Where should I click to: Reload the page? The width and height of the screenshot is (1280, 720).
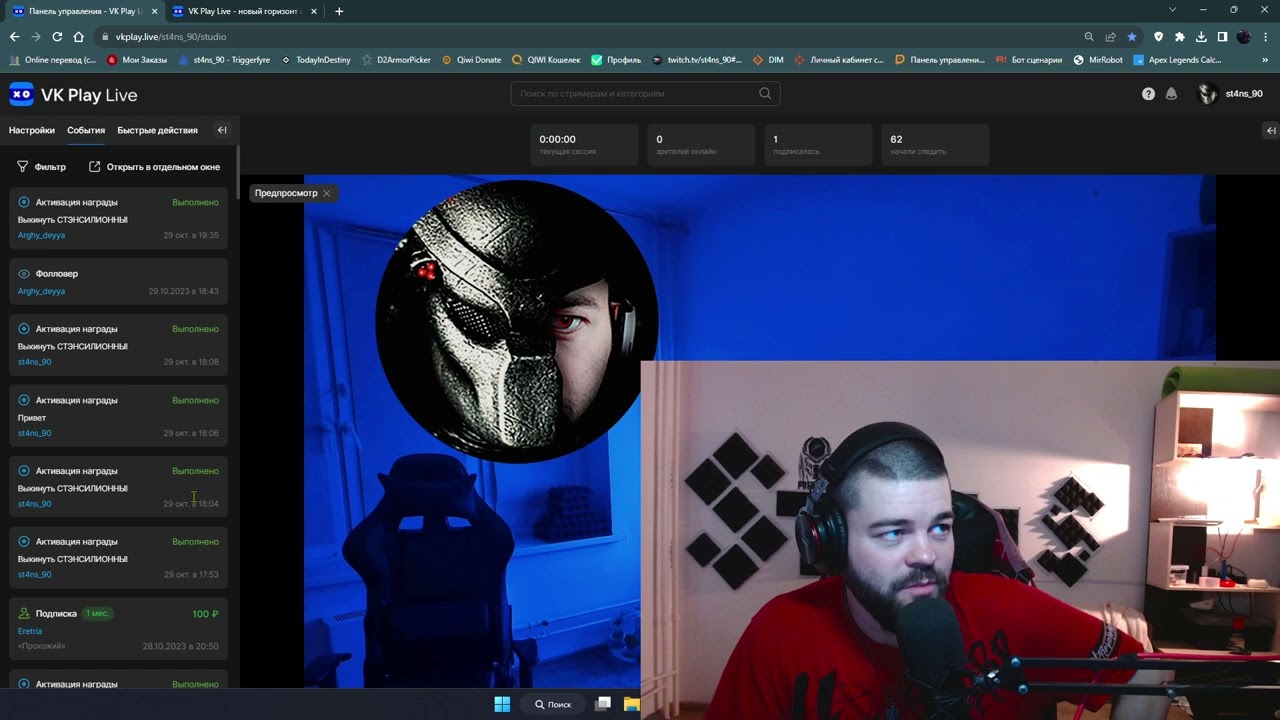pyautogui.click(x=57, y=37)
